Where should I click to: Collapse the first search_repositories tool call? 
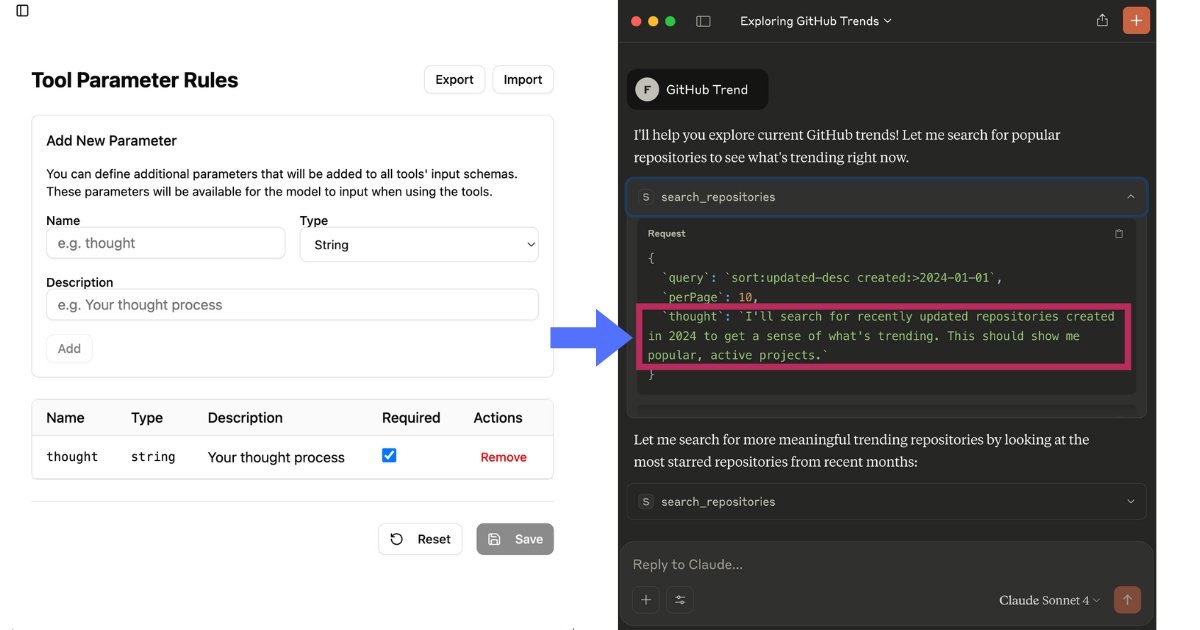886,197
